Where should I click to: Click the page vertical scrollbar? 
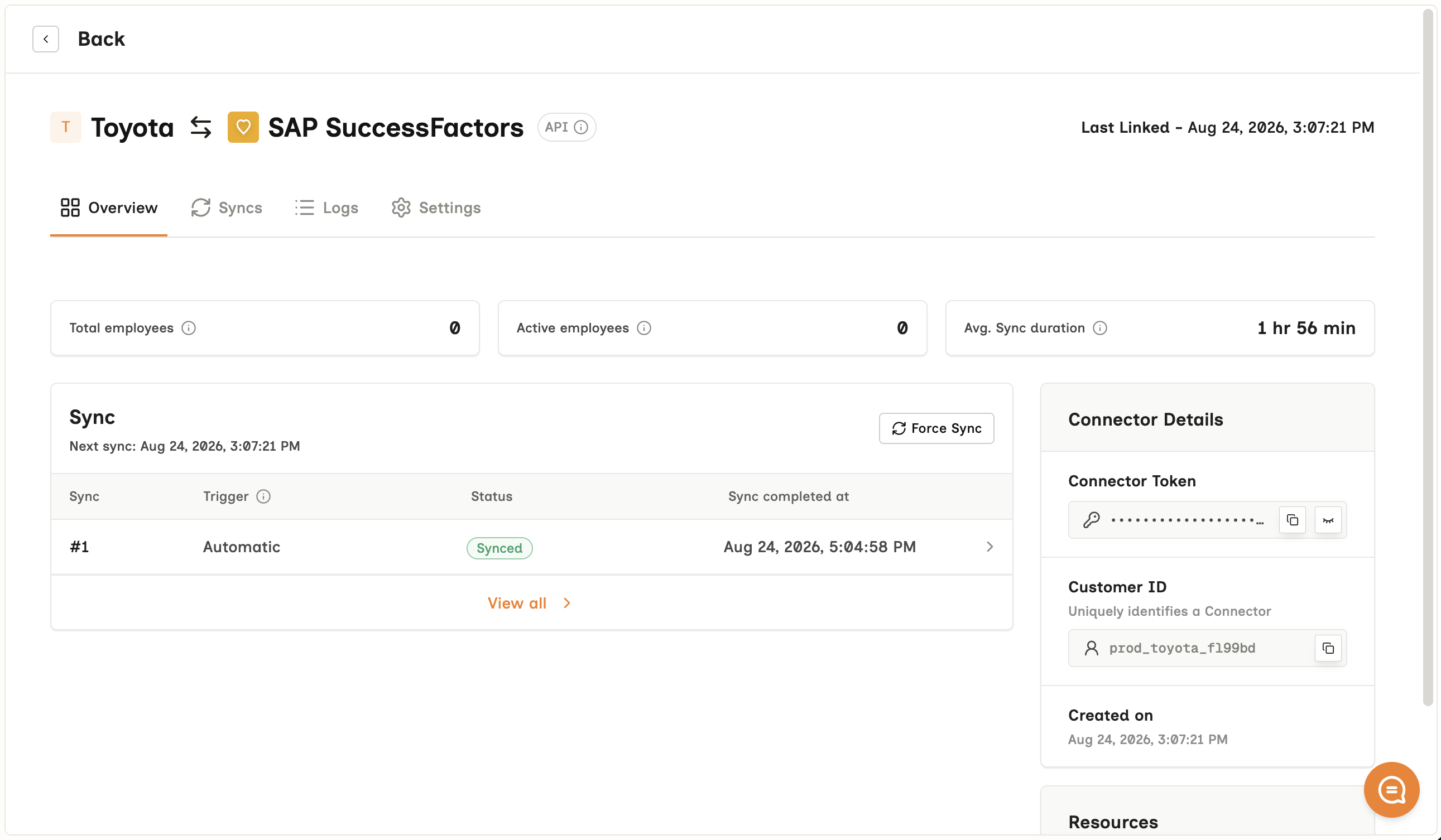click(1428, 357)
